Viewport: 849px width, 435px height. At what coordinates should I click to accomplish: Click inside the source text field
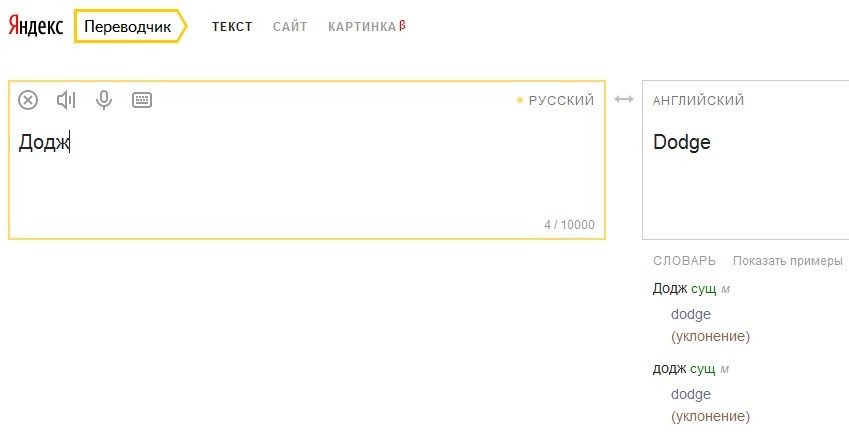tap(306, 173)
